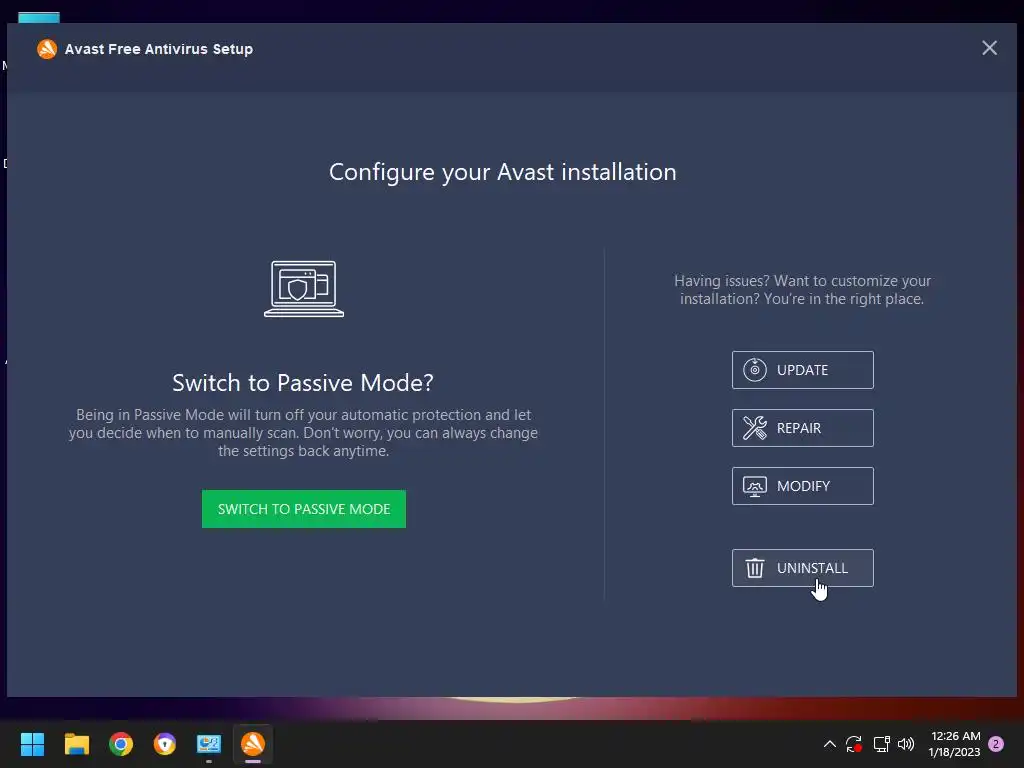Click the Avast Setup taskbar icon

tap(253, 744)
